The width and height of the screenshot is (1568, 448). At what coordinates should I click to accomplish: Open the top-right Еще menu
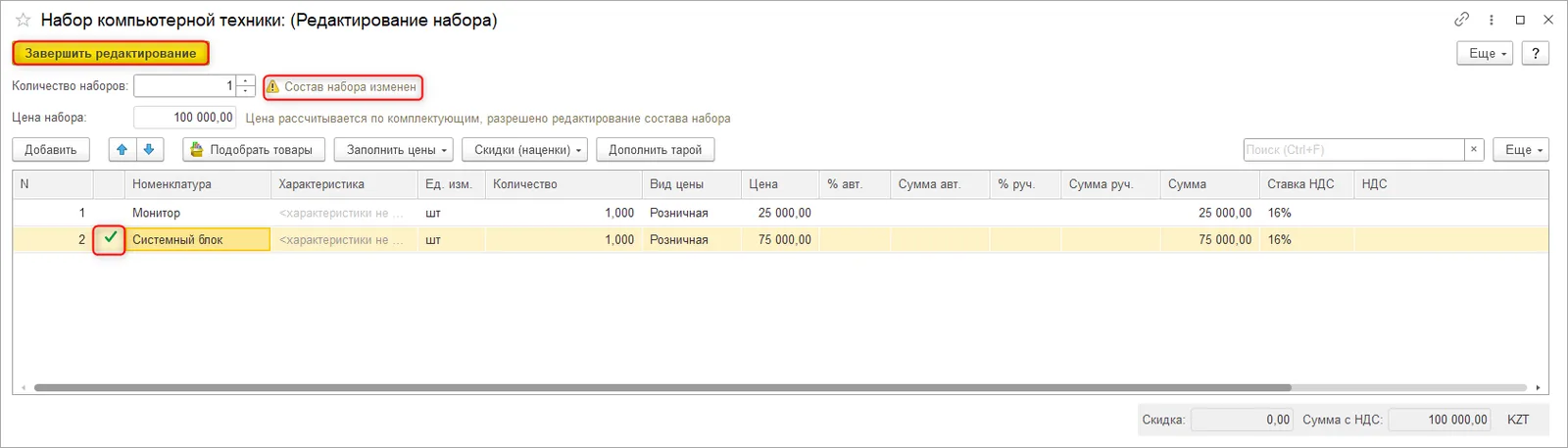(x=1486, y=53)
